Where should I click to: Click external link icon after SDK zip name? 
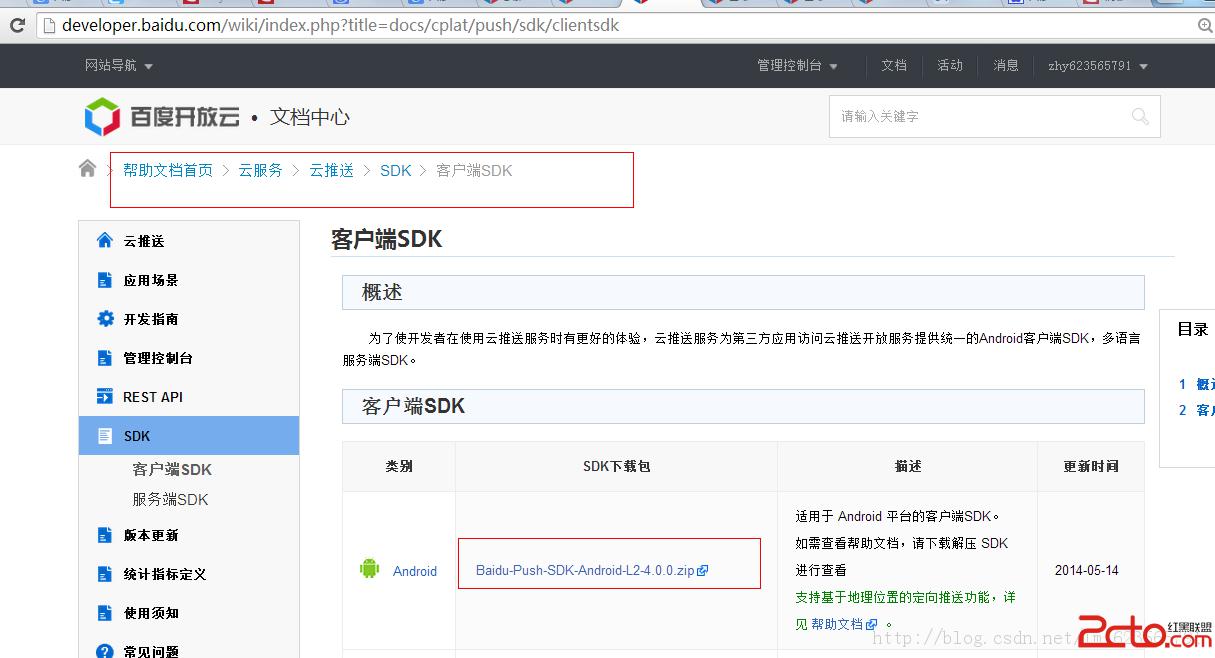703,571
